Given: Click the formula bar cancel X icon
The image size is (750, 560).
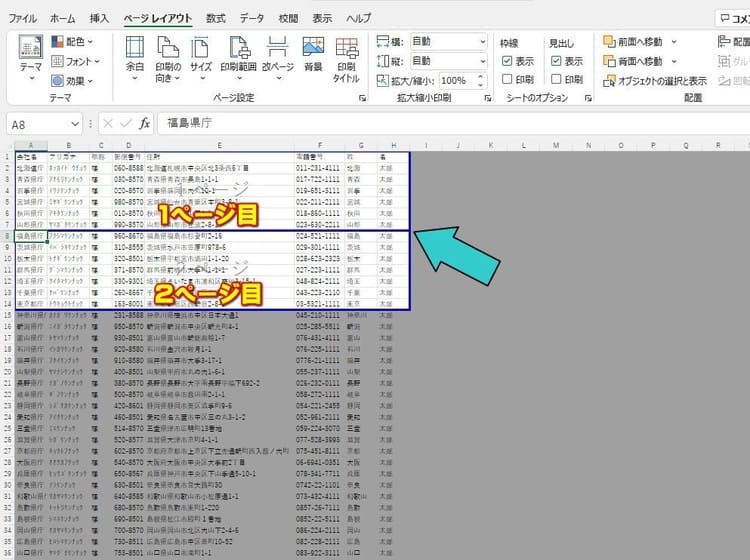Looking at the screenshot, I should (x=108, y=124).
